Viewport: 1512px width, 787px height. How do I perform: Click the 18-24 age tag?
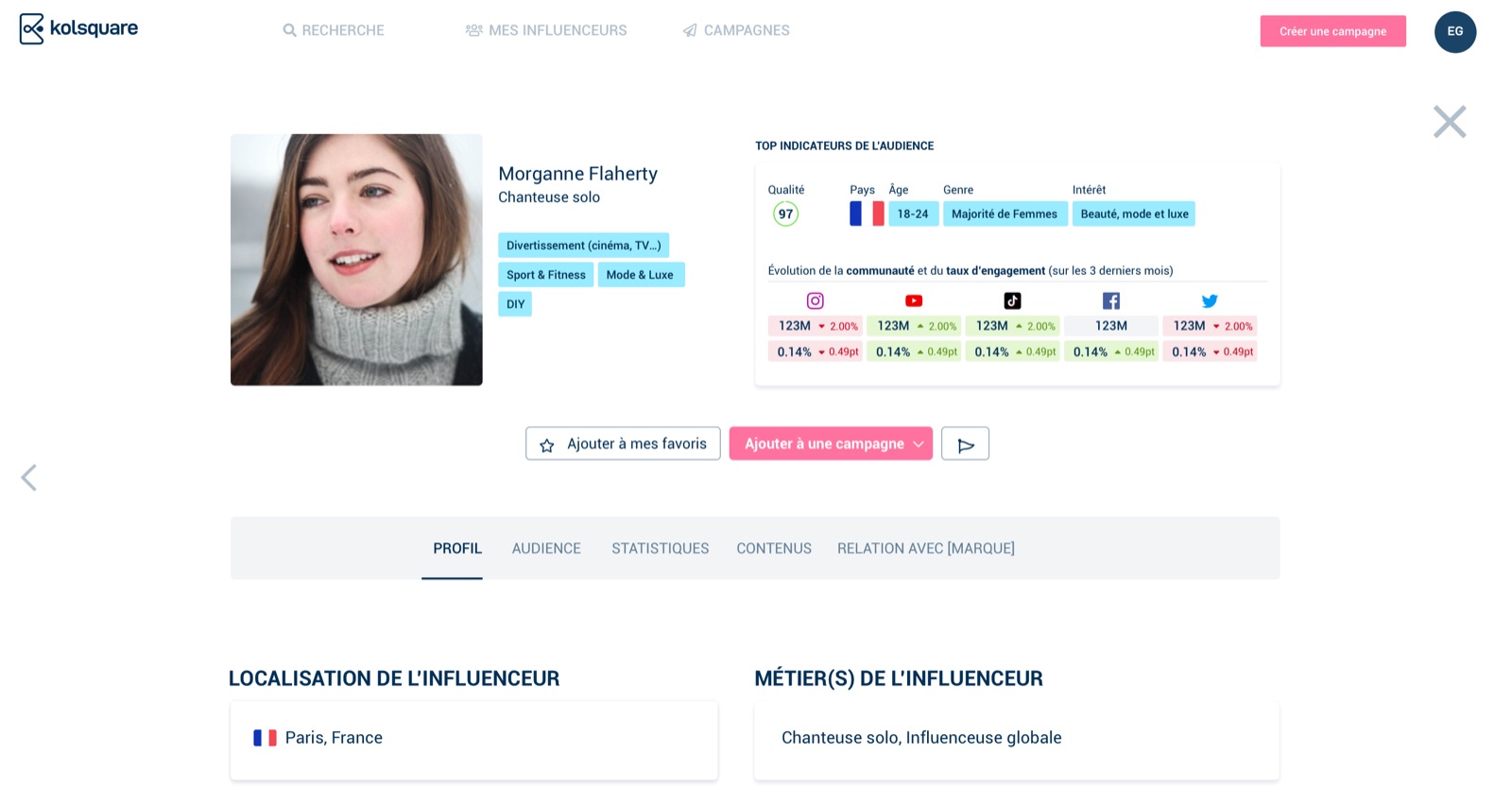(x=913, y=214)
